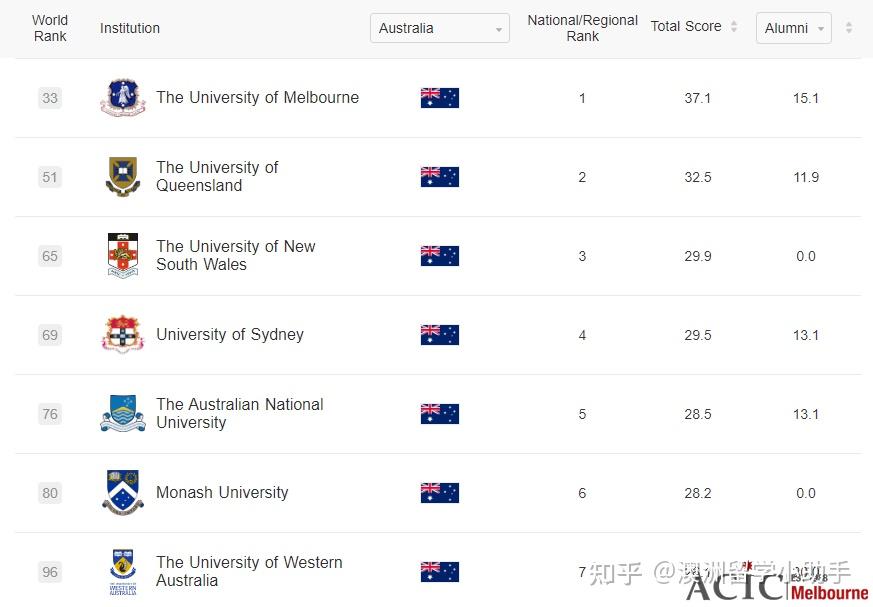
Task: Click the Australian National University crest
Action: 123,414
